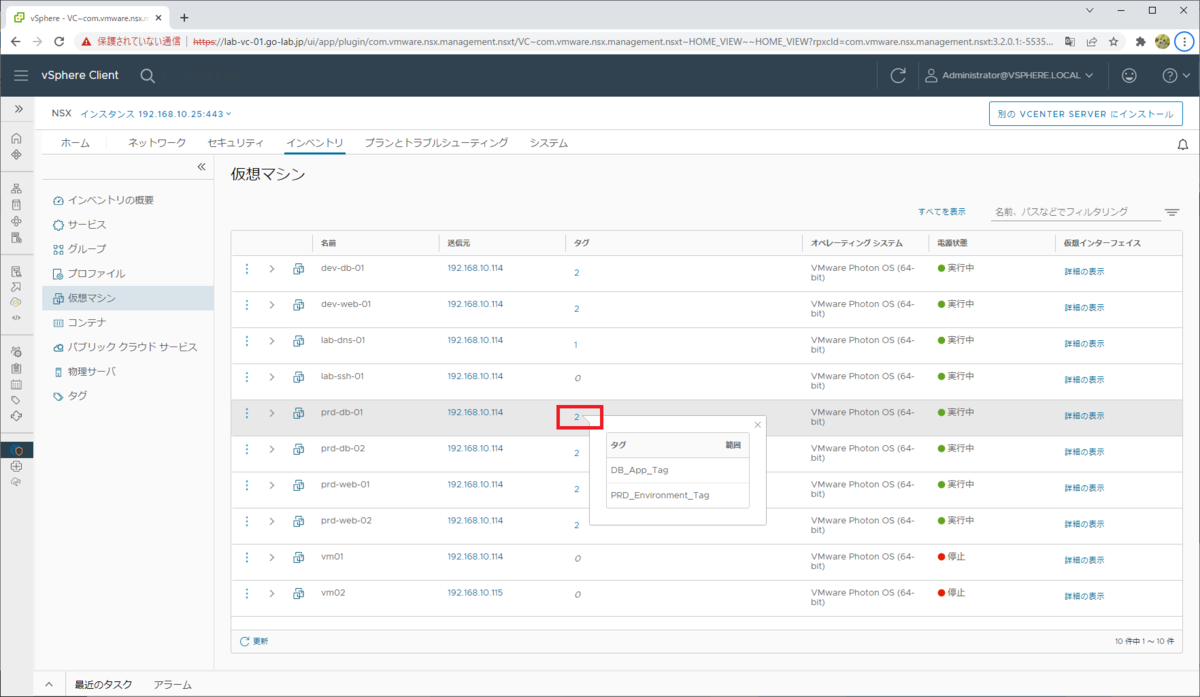Open the システム tab
The height and width of the screenshot is (697, 1200).
pos(549,143)
